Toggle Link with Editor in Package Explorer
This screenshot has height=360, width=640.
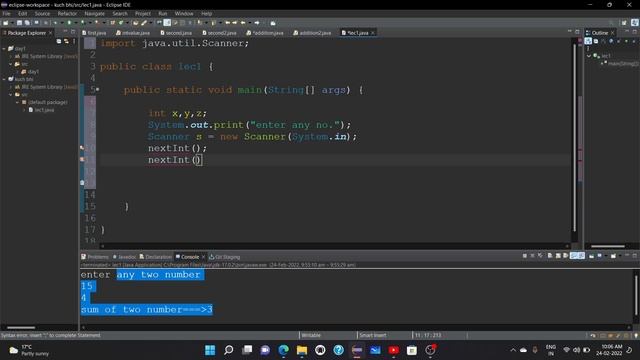coord(66,41)
